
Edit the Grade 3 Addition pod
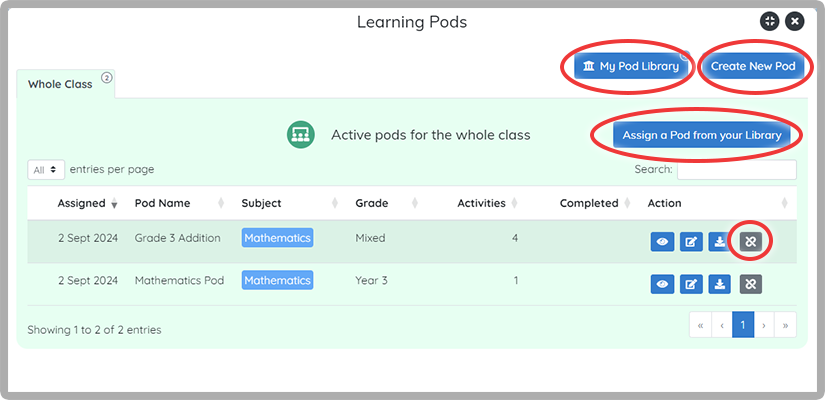(x=691, y=241)
